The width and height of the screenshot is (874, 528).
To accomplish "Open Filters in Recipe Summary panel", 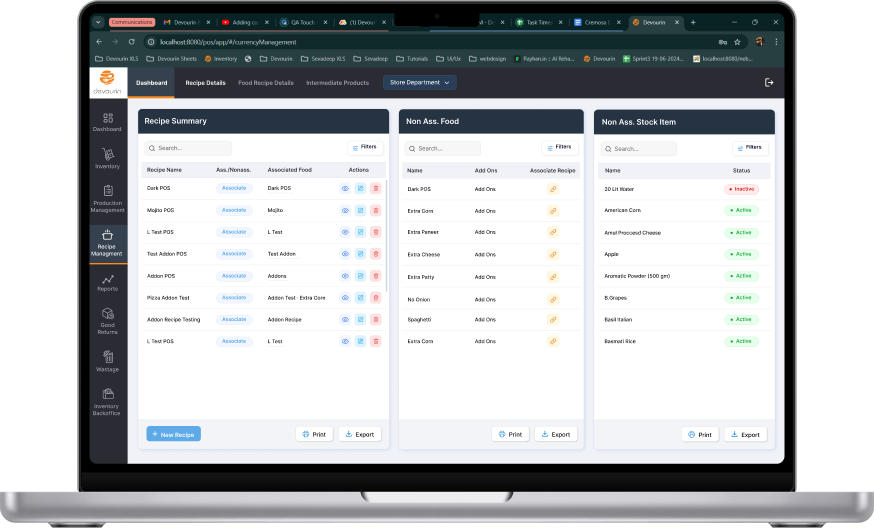I will [x=365, y=147].
